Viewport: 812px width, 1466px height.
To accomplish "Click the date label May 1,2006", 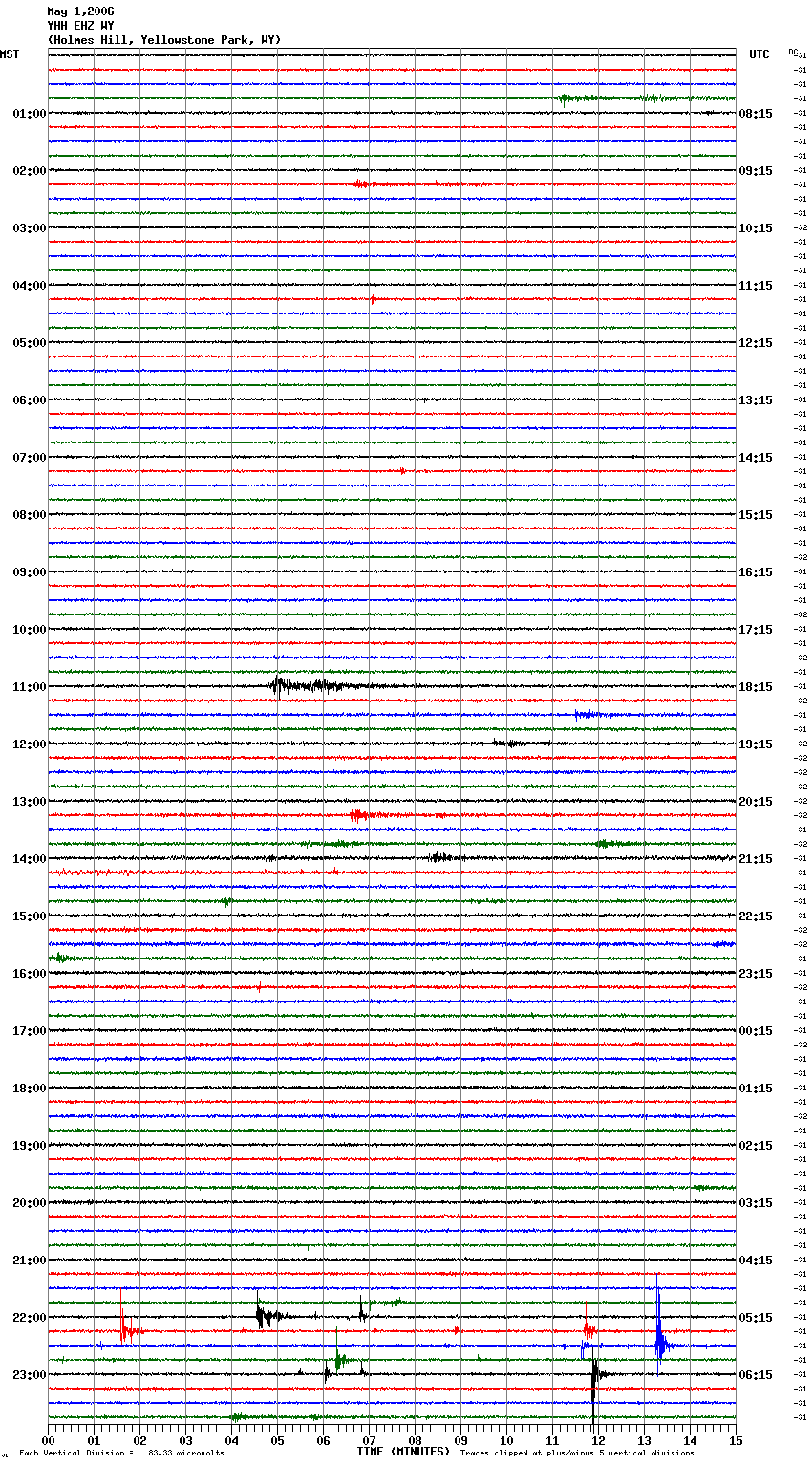I will (x=80, y=11).
